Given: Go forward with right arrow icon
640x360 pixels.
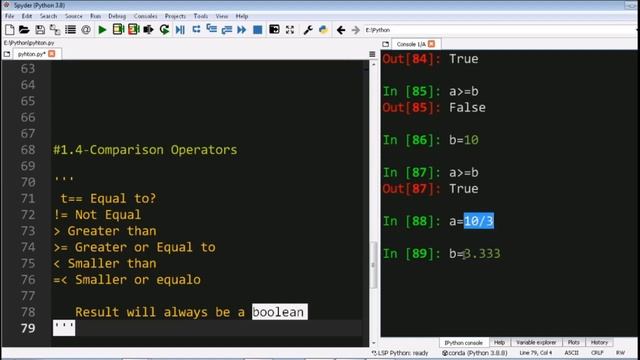Looking at the screenshot, I should (x=356, y=30).
